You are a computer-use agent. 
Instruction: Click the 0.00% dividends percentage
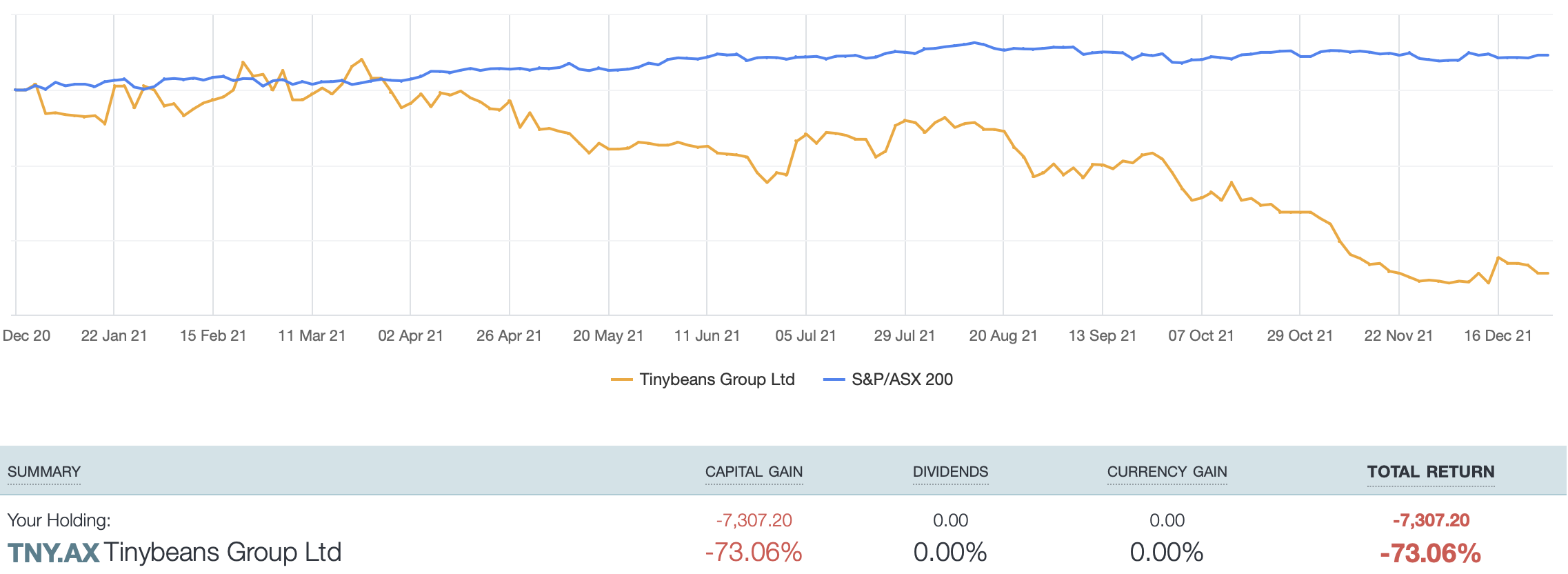coord(950,553)
